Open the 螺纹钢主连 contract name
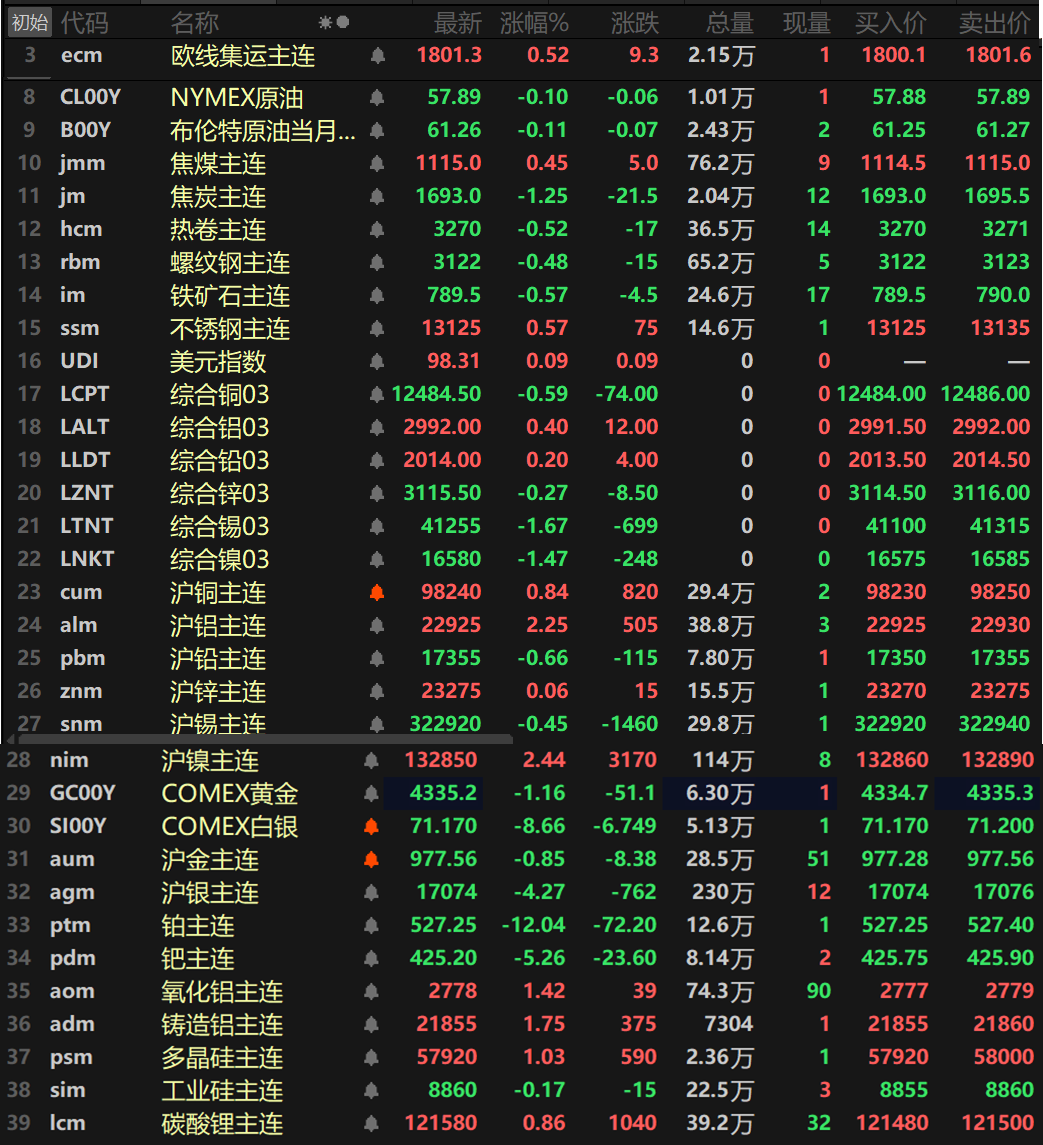 230,263
